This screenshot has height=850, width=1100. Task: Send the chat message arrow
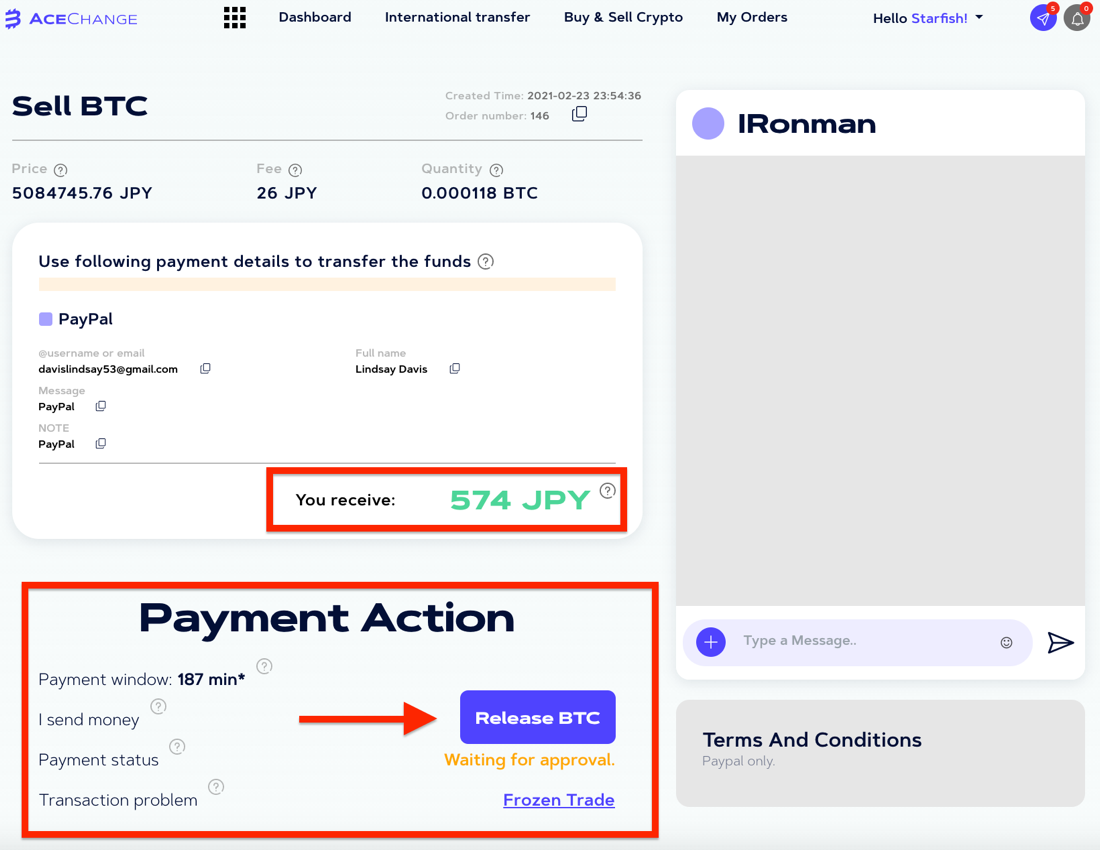point(1060,642)
